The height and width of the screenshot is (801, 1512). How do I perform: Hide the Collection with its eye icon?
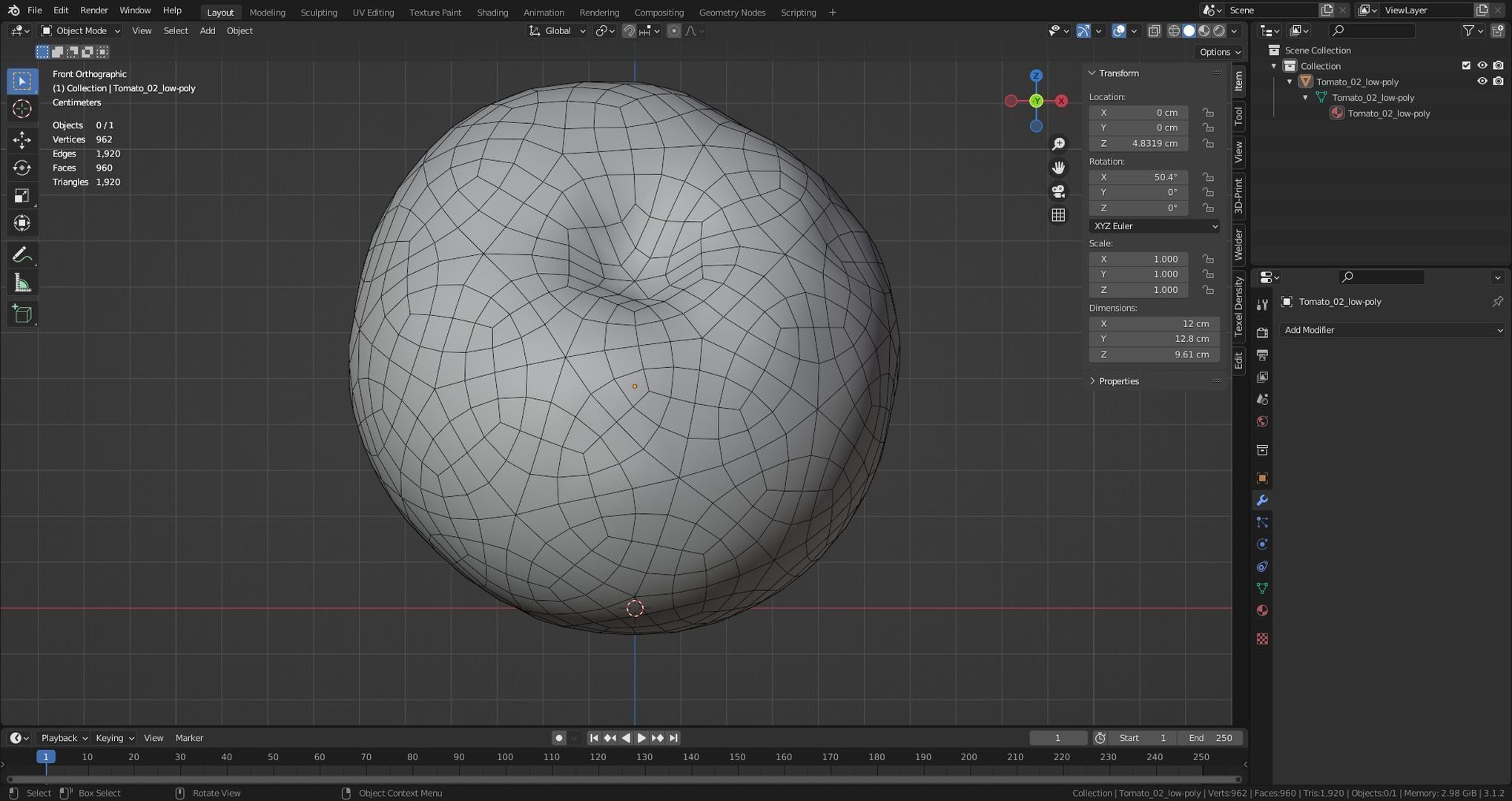click(x=1482, y=65)
